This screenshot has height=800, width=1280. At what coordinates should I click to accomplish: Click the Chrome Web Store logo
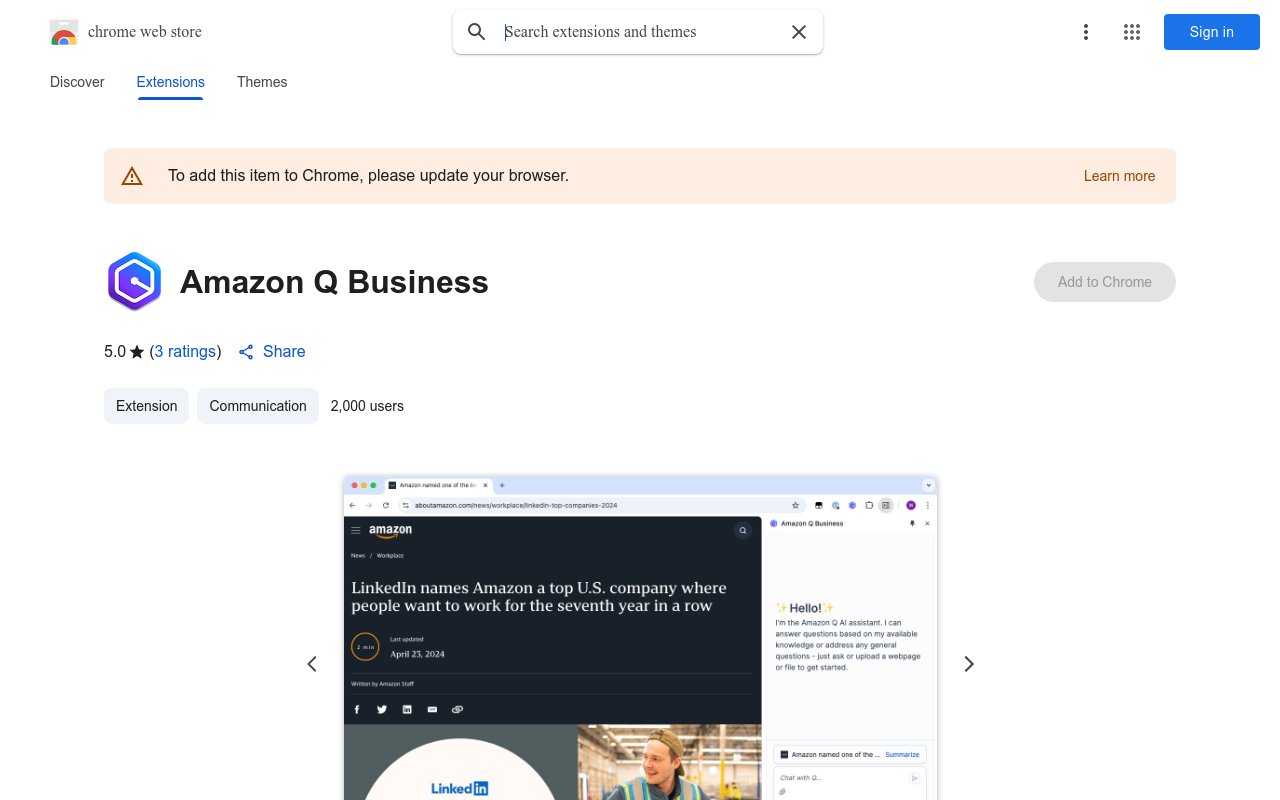(64, 32)
